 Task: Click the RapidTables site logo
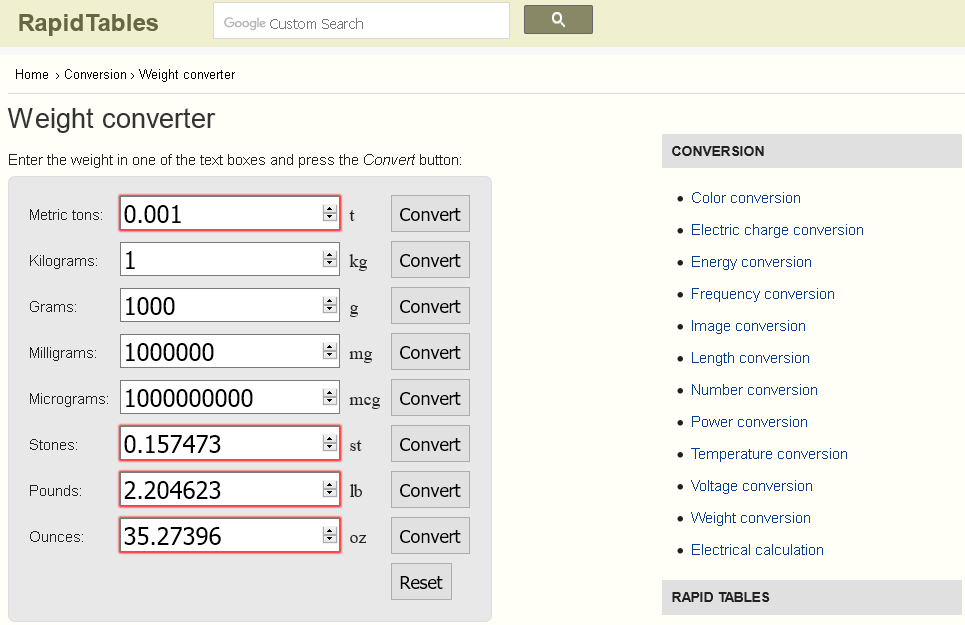tap(88, 22)
